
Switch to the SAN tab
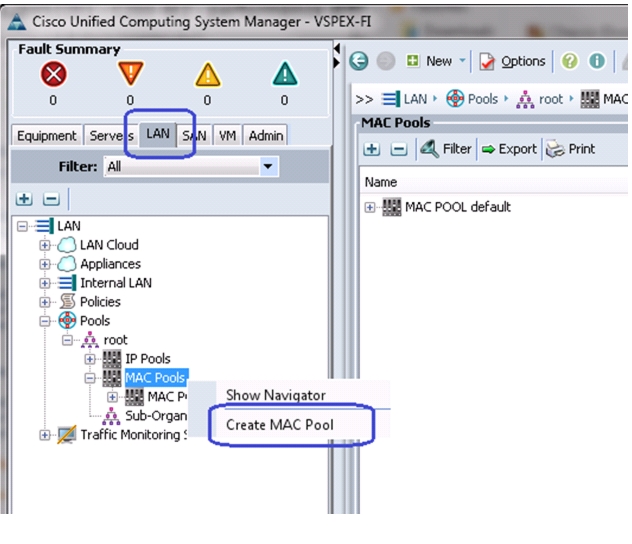point(194,136)
